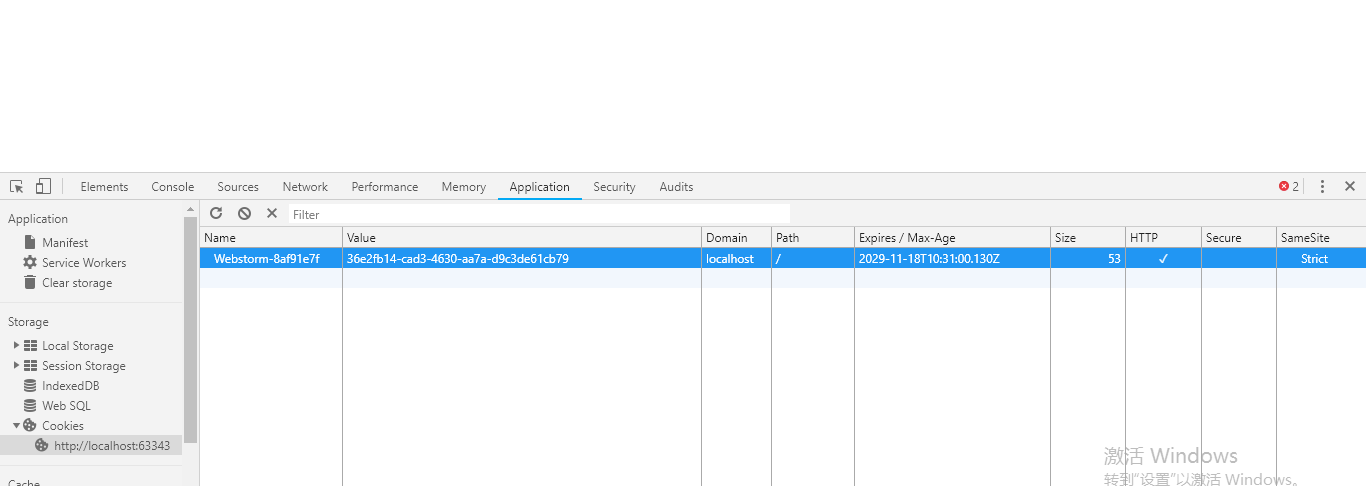Sort cookies by SameSite column header
1366x486 pixels.
(x=1321, y=238)
